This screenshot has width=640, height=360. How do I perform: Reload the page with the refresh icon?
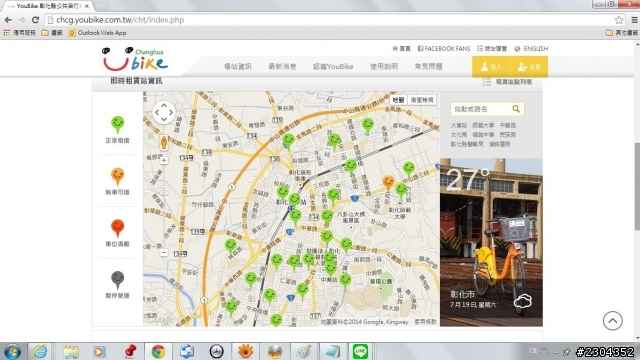(36, 20)
